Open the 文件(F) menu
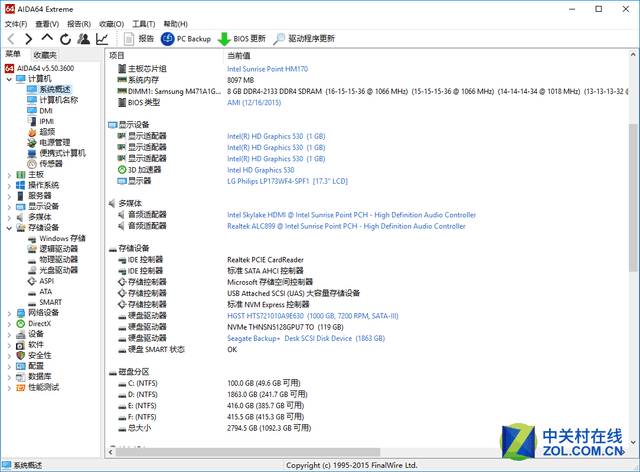 pos(16,24)
